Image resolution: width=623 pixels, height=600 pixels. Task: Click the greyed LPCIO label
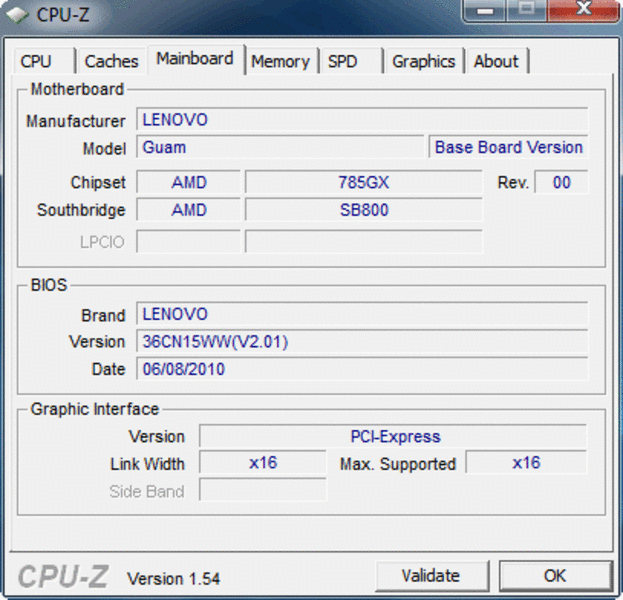click(x=103, y=242)
